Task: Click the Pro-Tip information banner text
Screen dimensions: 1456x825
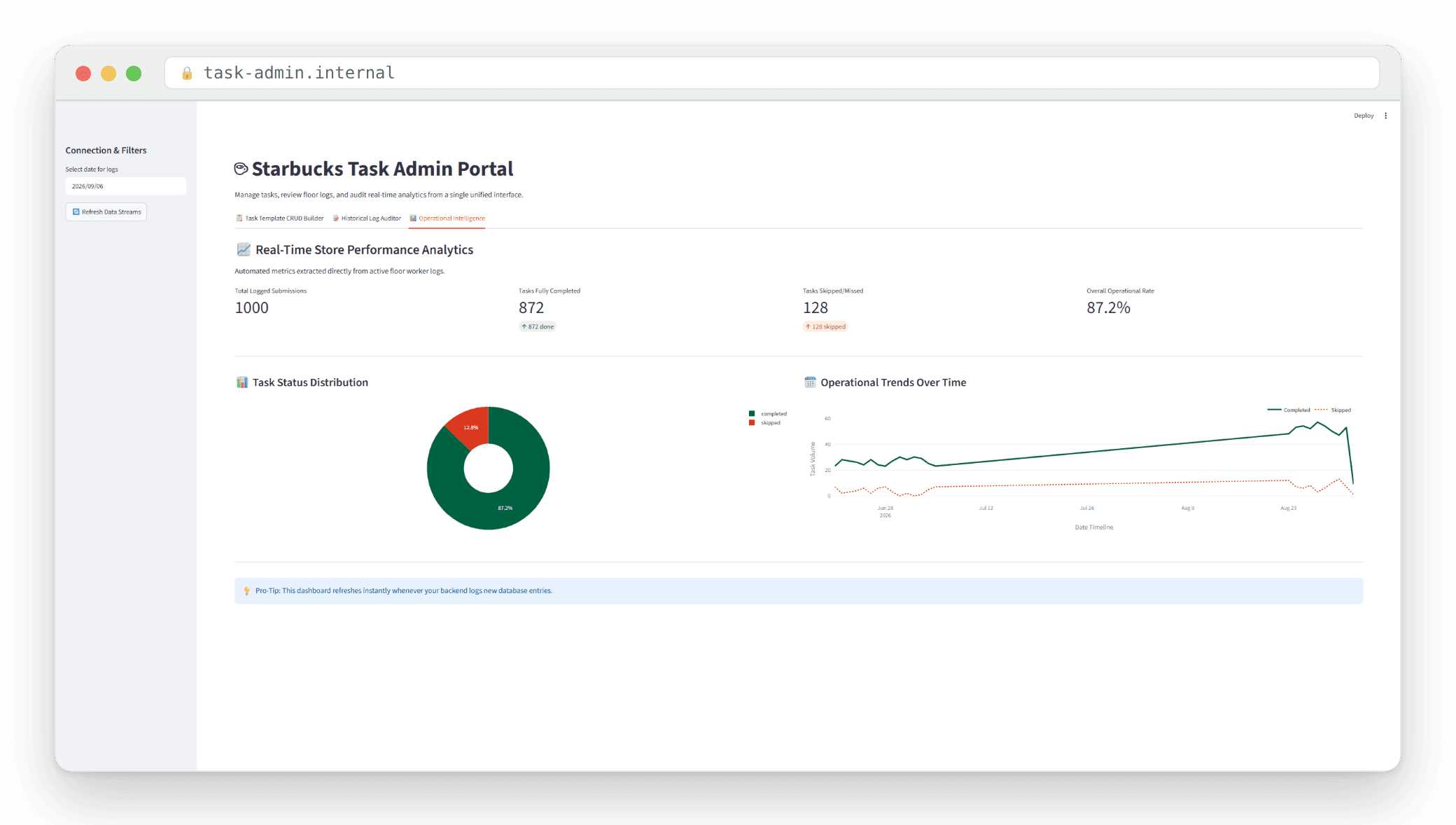Action: [404, 591]
